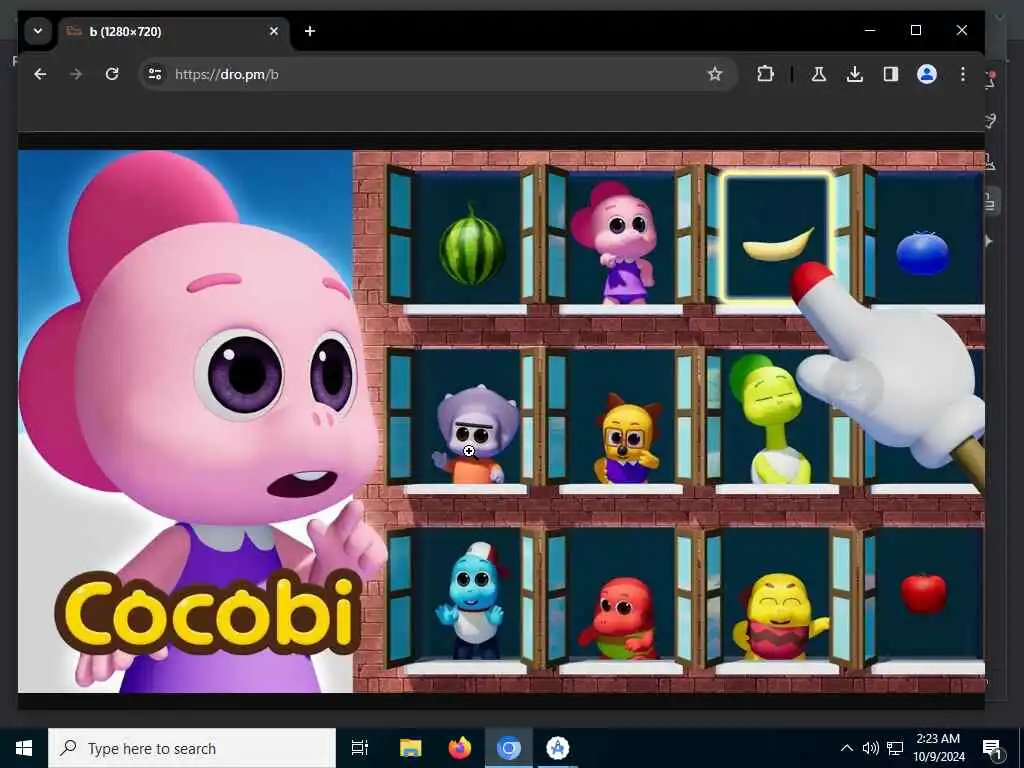Bookmark this page with the star icon
The width and height of the screenshot is (1024, 768).
pos(715,74)
